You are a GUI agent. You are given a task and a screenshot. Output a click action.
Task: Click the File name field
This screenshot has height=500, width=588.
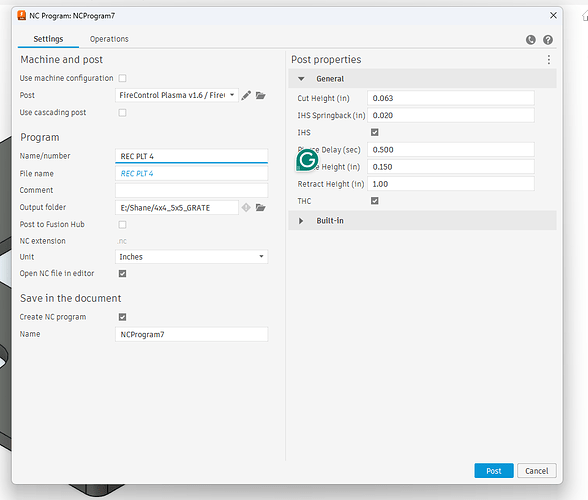click(191, 173)
